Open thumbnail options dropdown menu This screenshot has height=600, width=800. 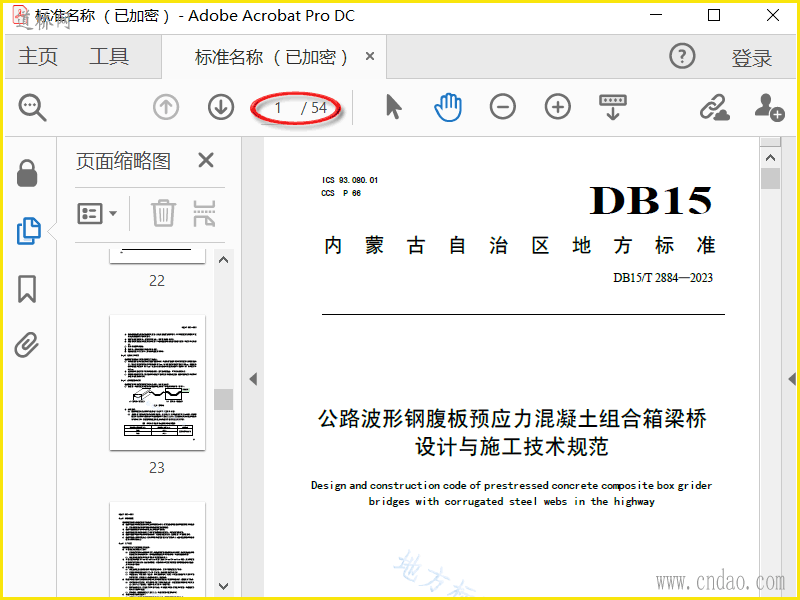97,213
